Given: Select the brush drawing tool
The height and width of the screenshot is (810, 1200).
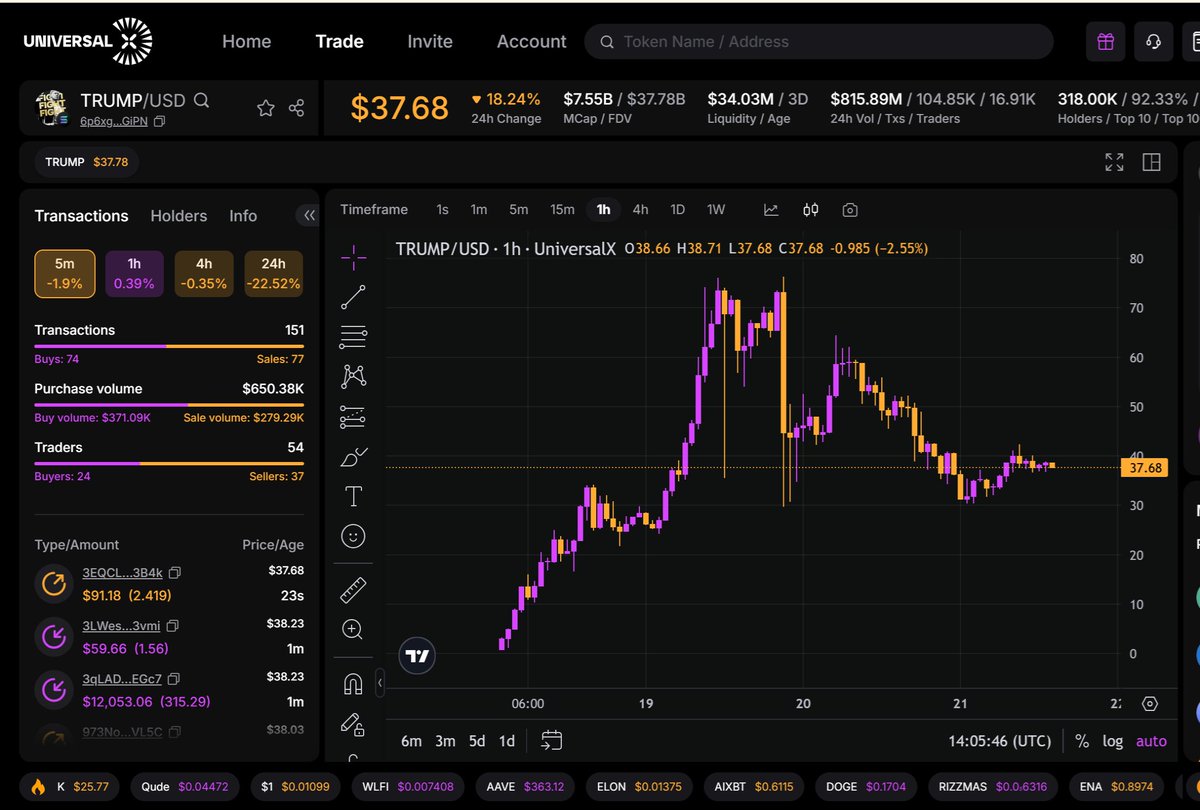Looking at the screenshot, I should (353, 457).
